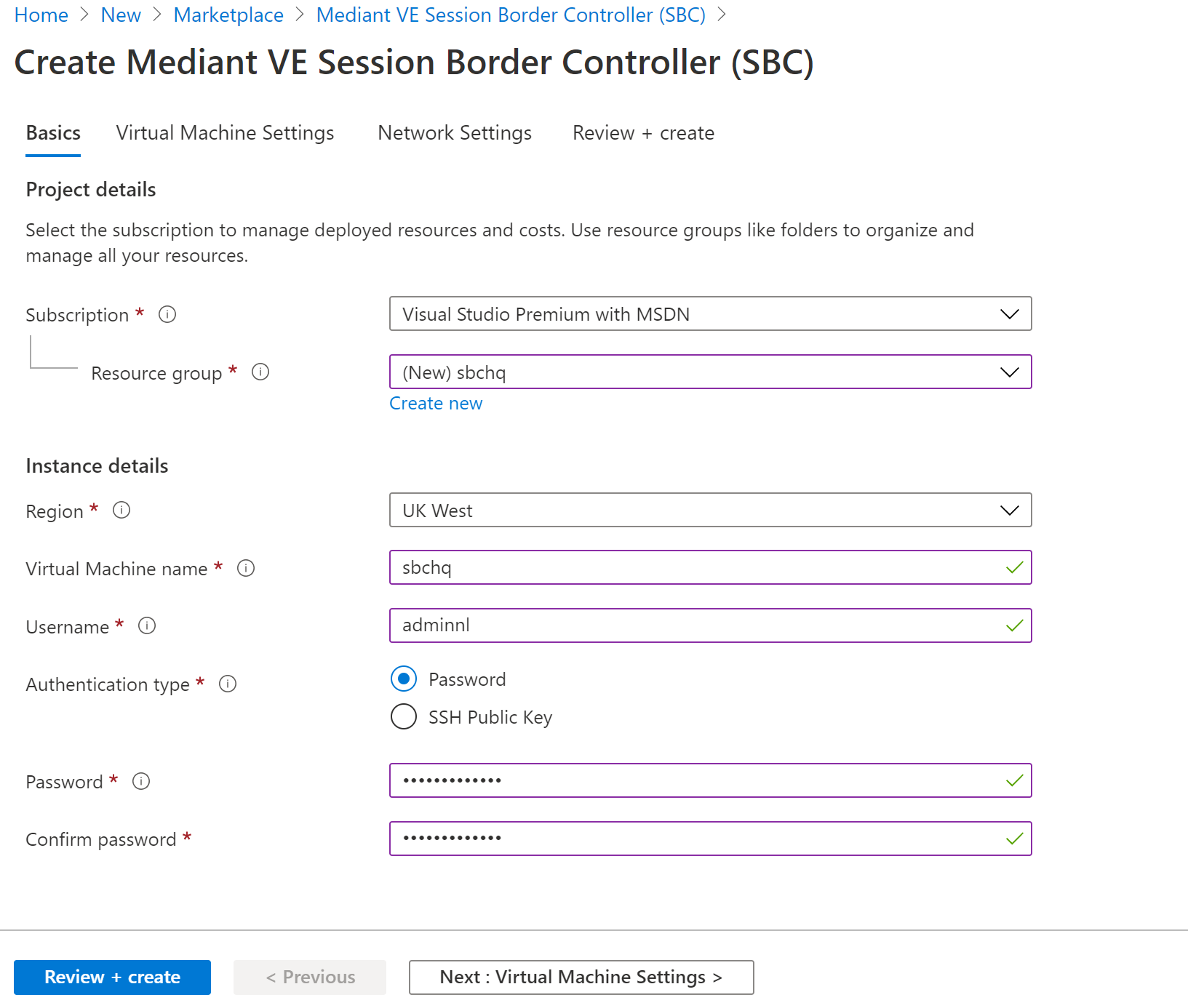
Task: Click the Authentication type info icon
Action: 228,684
